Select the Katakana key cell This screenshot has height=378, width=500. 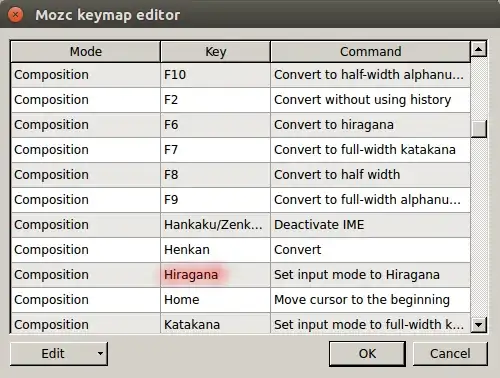pyautogui.click(x=216, y=323)
